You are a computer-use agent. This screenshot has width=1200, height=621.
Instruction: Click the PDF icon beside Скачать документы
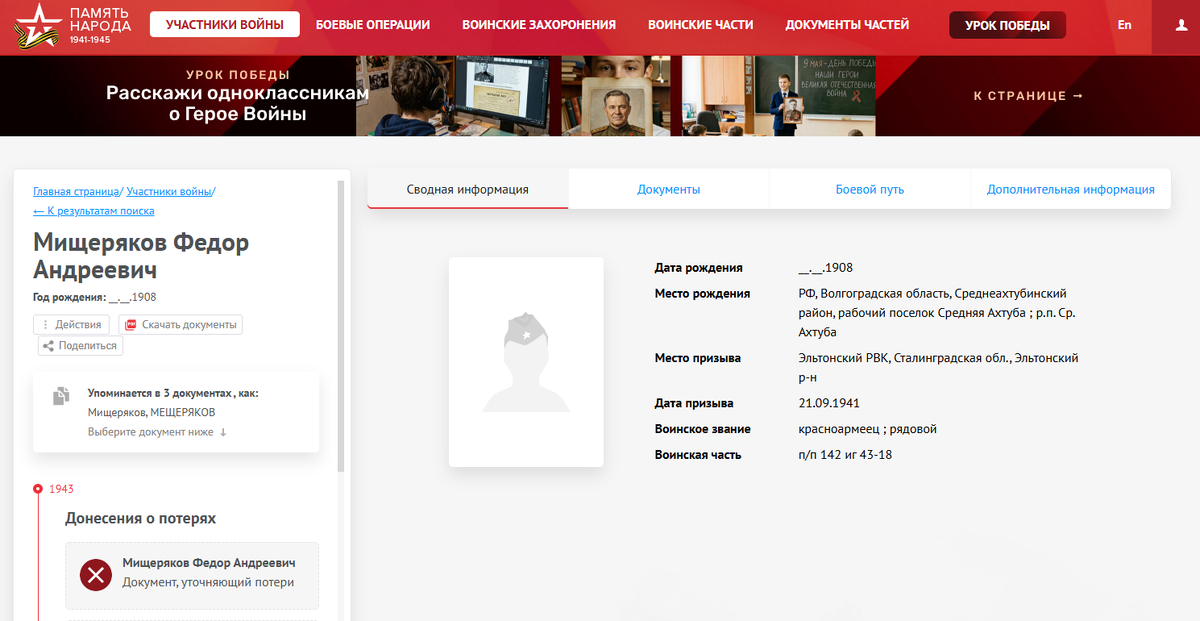point(130,324)
